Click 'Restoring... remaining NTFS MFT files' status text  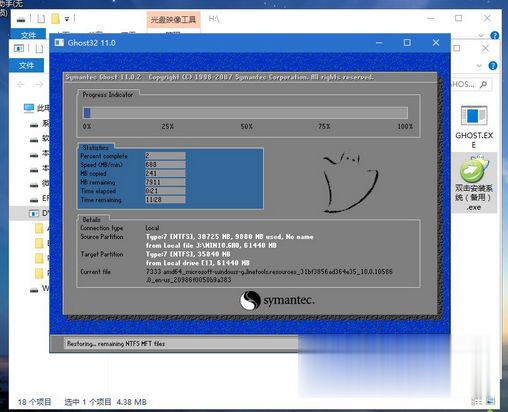click(x=116, y=344)
